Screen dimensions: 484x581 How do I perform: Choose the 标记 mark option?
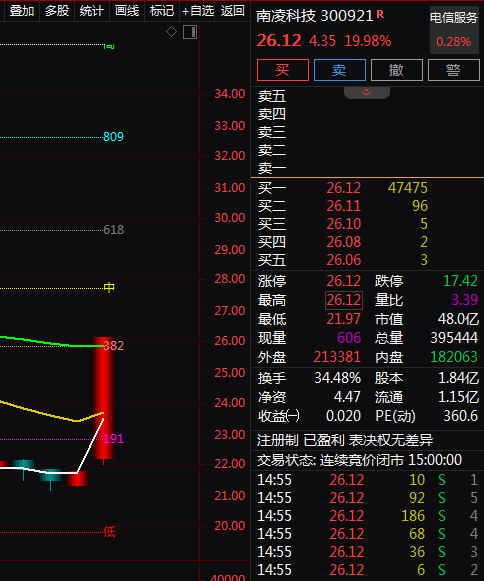tap(162, 11)
